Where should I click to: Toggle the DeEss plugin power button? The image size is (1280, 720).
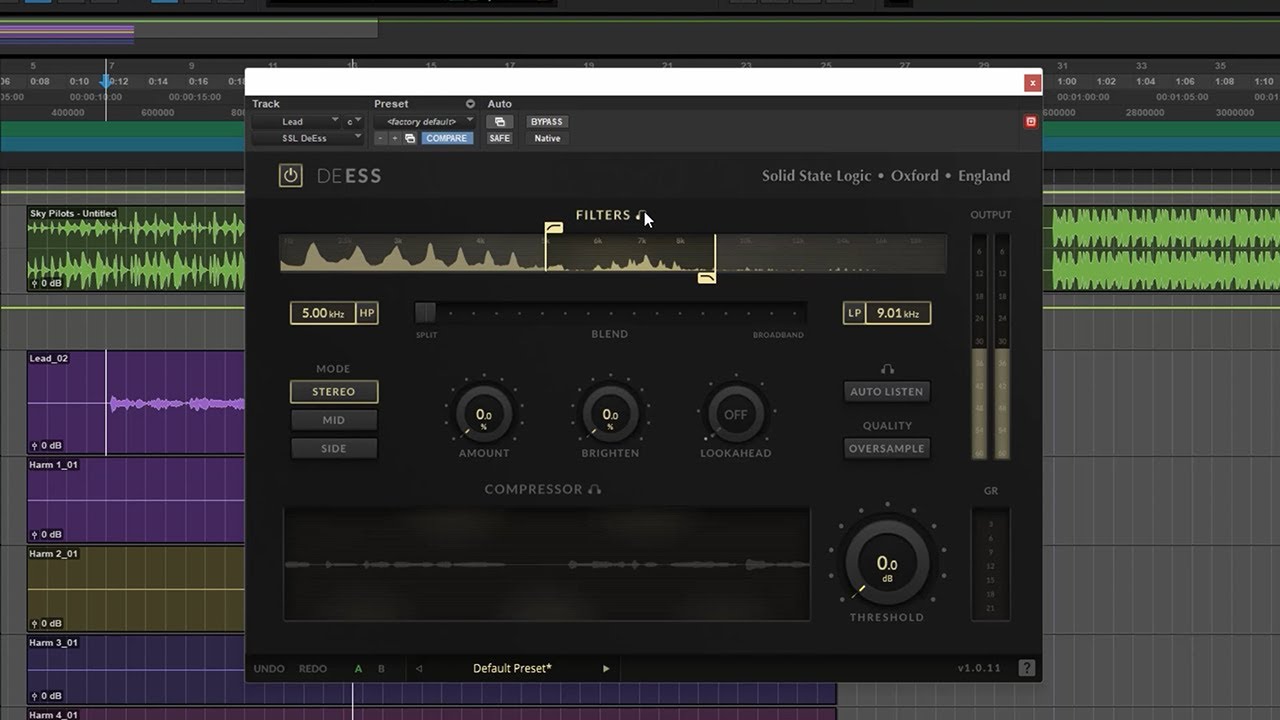click(x=290, y=176)
